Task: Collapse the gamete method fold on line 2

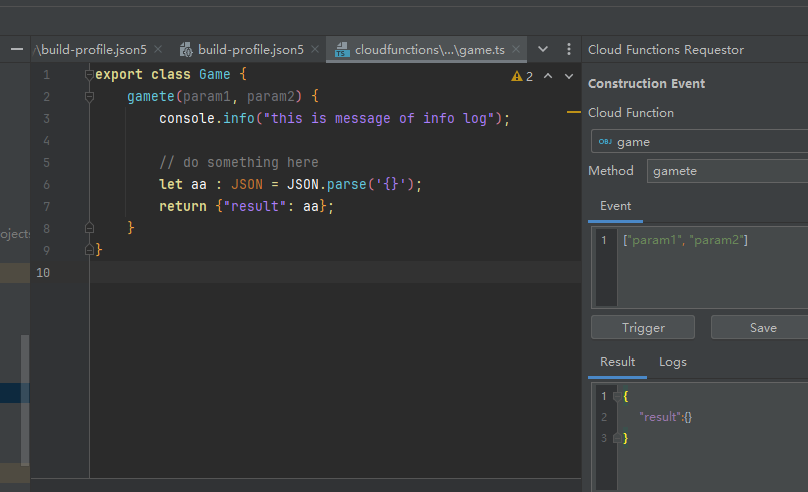Action: (89, 97)
